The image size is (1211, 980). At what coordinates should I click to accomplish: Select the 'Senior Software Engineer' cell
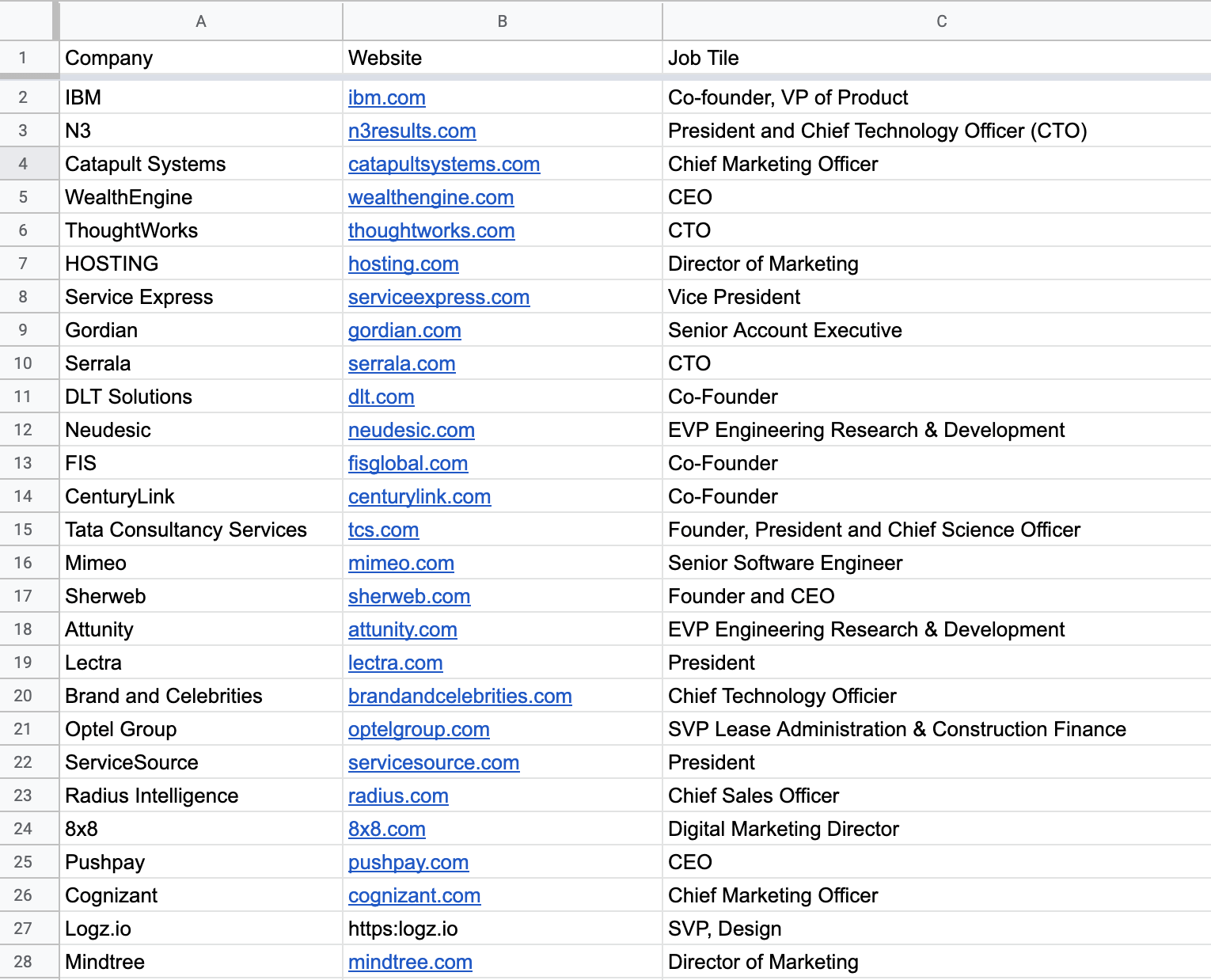click(937, 563)
